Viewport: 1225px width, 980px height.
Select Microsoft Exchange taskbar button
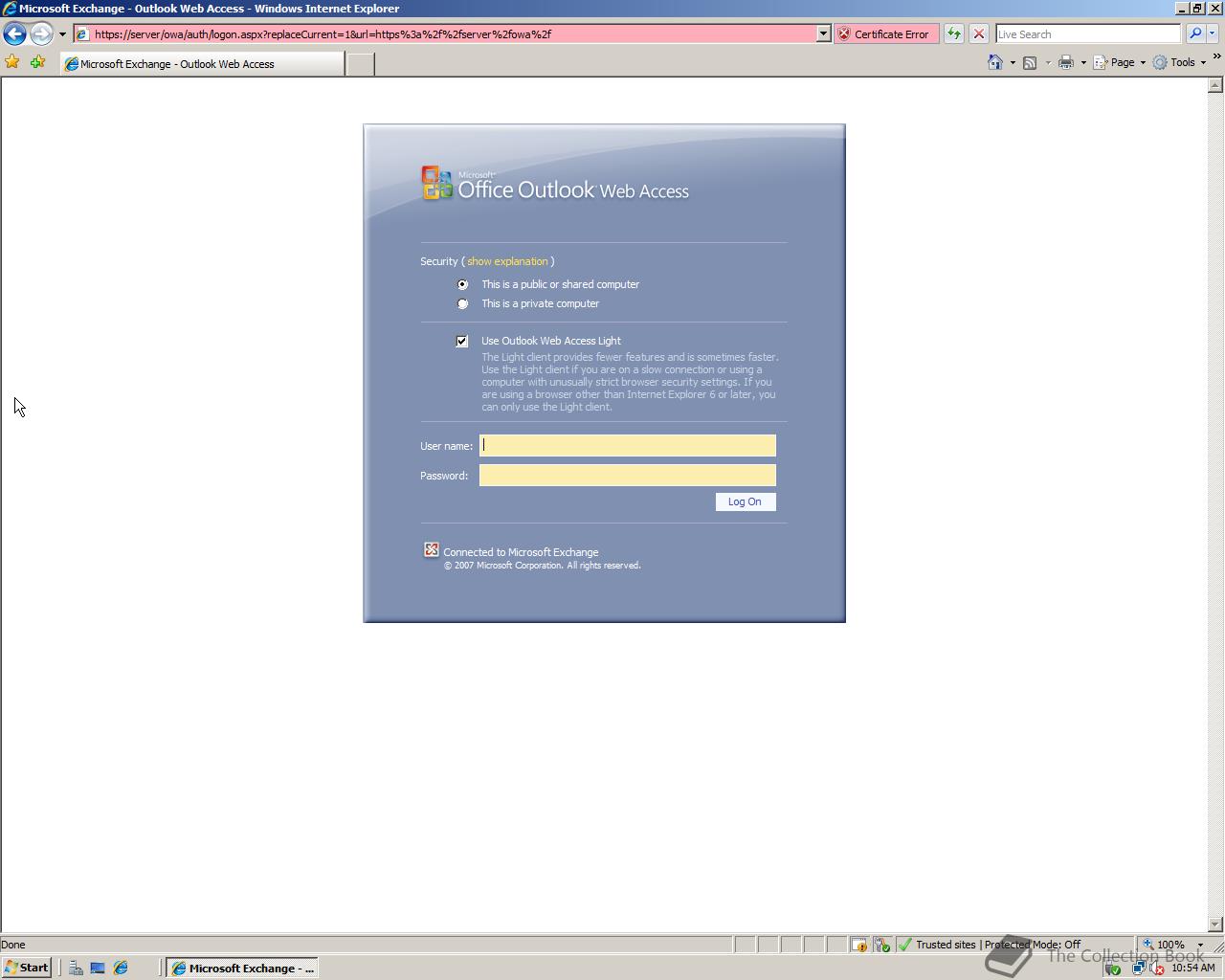point(242,968)
